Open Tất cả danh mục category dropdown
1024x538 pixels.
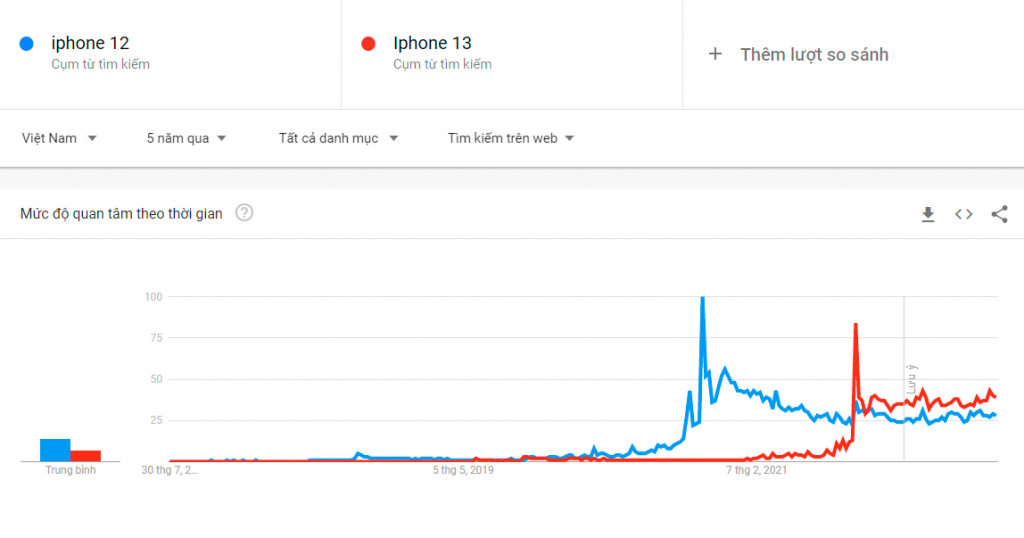(338, 138)
